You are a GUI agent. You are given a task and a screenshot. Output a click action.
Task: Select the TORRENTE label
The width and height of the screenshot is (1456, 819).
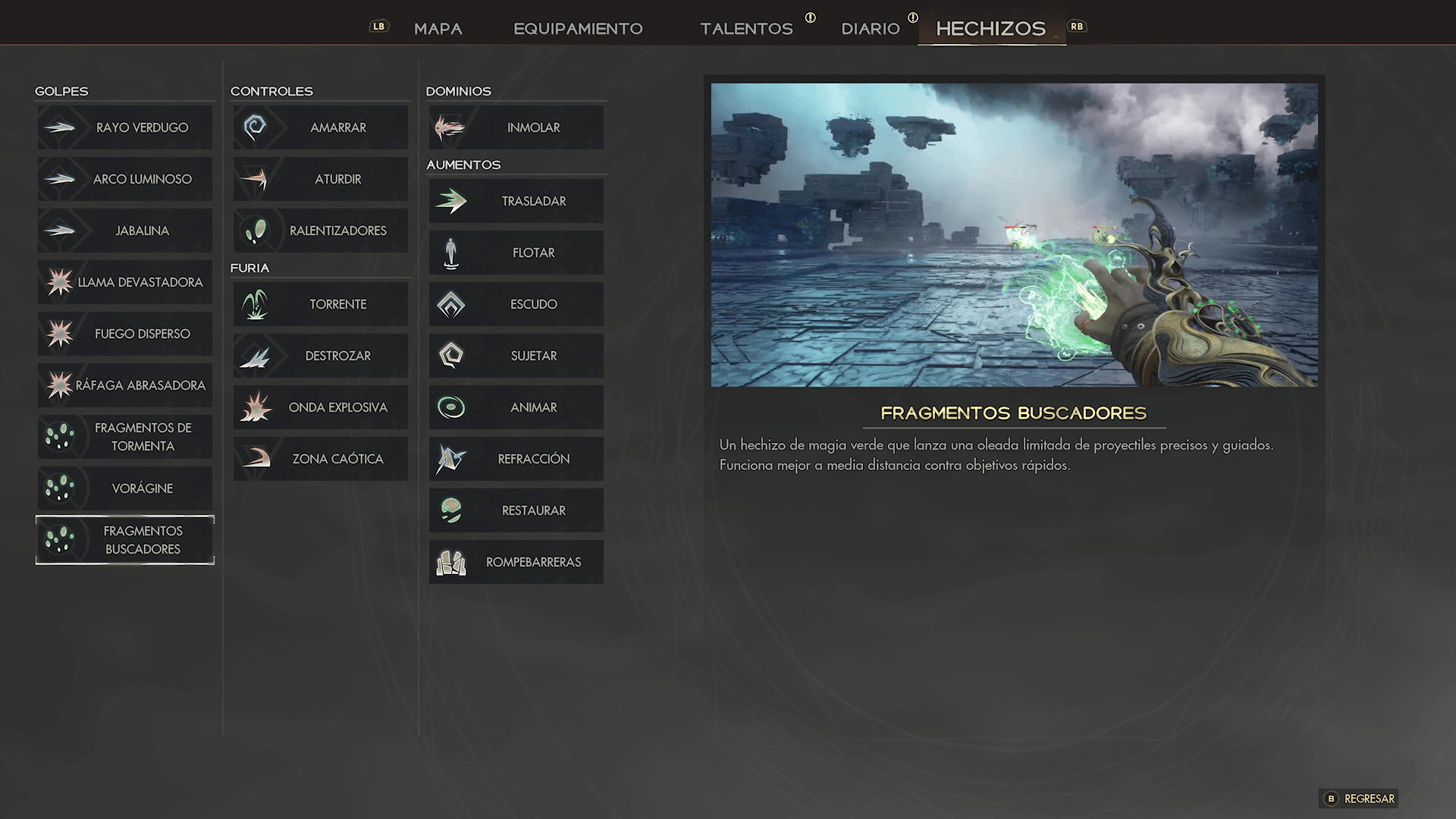click(337, 304)
